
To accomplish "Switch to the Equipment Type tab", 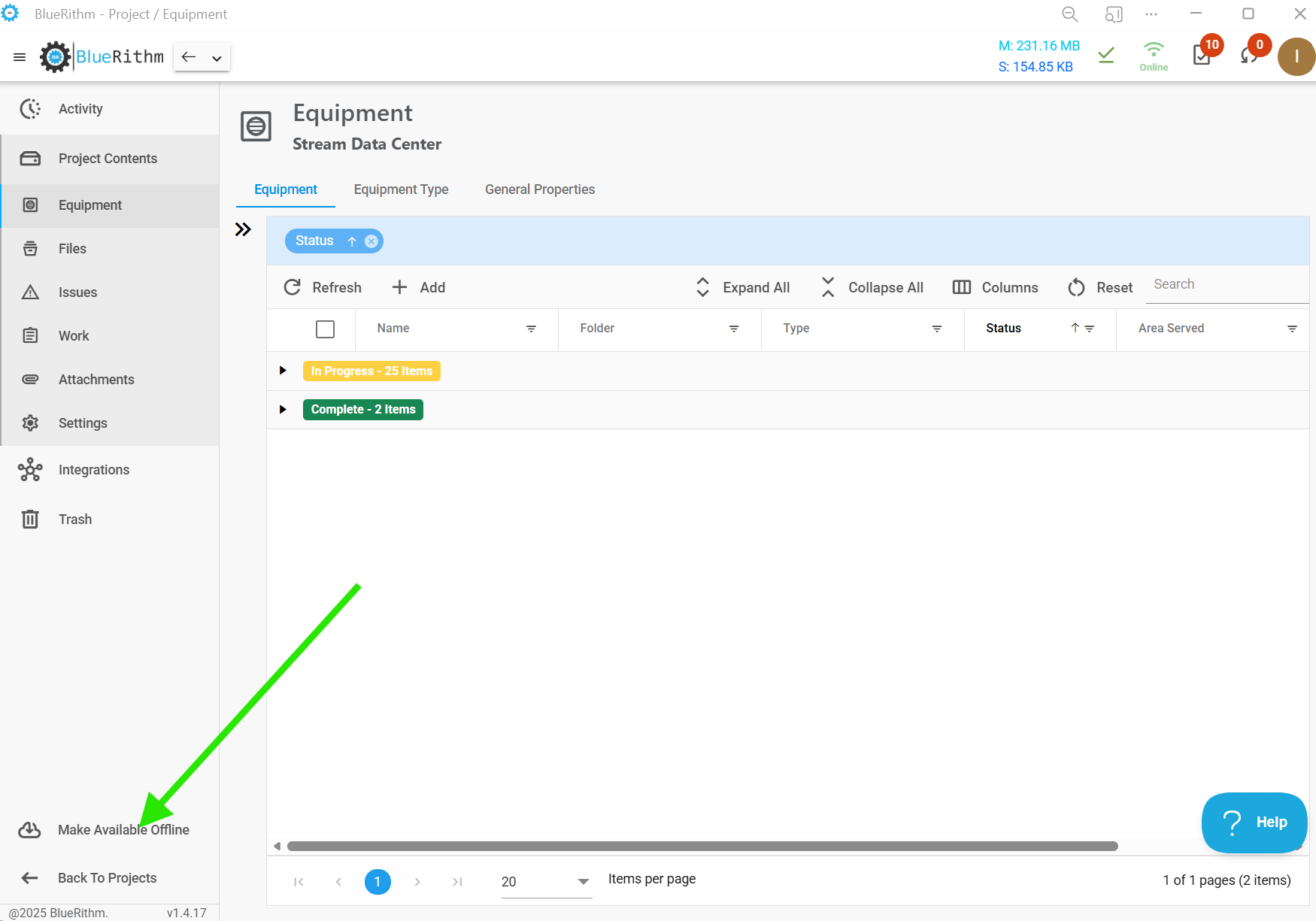I will click(x=401, y=189).
